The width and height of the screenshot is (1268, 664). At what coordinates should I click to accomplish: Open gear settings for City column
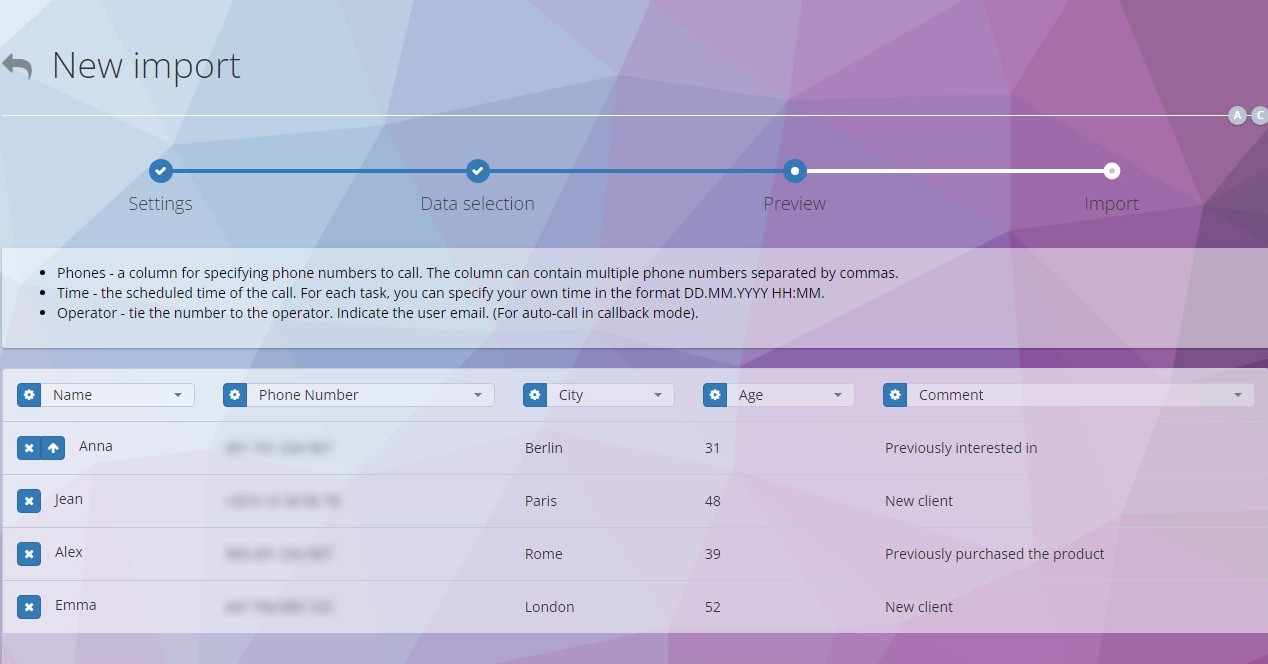pyautogui.click(x=535, y=395)
